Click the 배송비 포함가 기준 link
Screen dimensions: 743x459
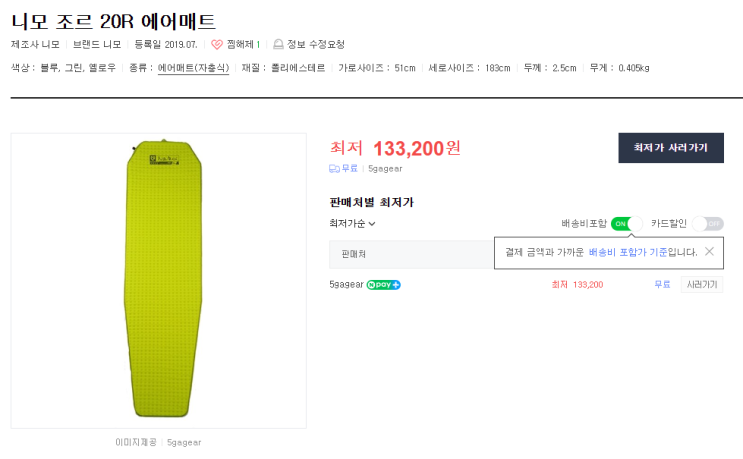coord(627,252)
